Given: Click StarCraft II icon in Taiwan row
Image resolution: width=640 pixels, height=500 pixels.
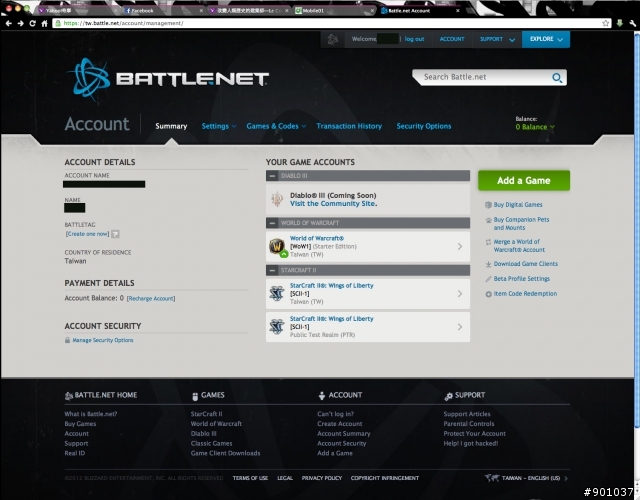Looking at the screenshot, I should 277,293.
